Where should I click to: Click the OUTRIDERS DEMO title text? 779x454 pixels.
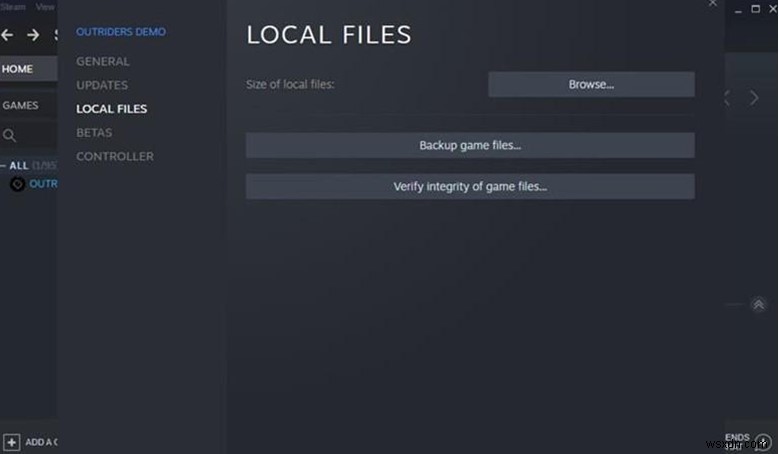pos(121,32)
